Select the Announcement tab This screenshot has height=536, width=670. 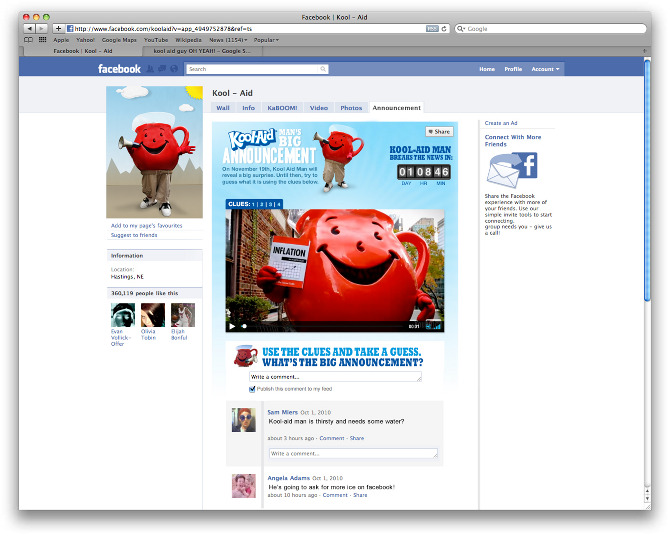(397, 108)
